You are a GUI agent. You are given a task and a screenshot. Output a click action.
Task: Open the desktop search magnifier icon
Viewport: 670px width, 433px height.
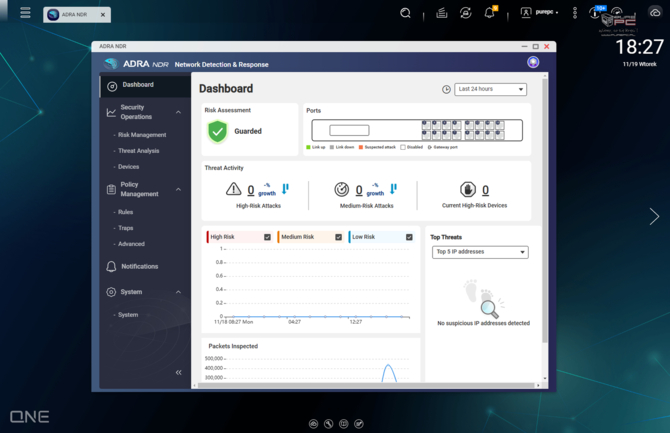click(x=405, y=13)
